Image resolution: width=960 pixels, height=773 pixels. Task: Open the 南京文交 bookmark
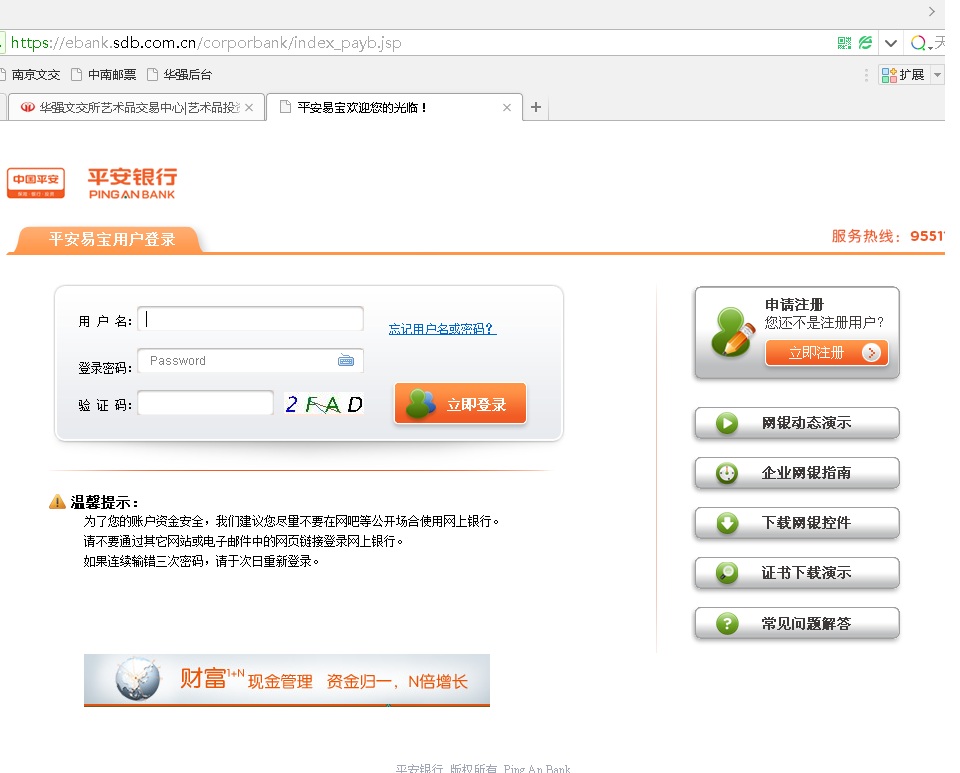[x=31, y=75]
